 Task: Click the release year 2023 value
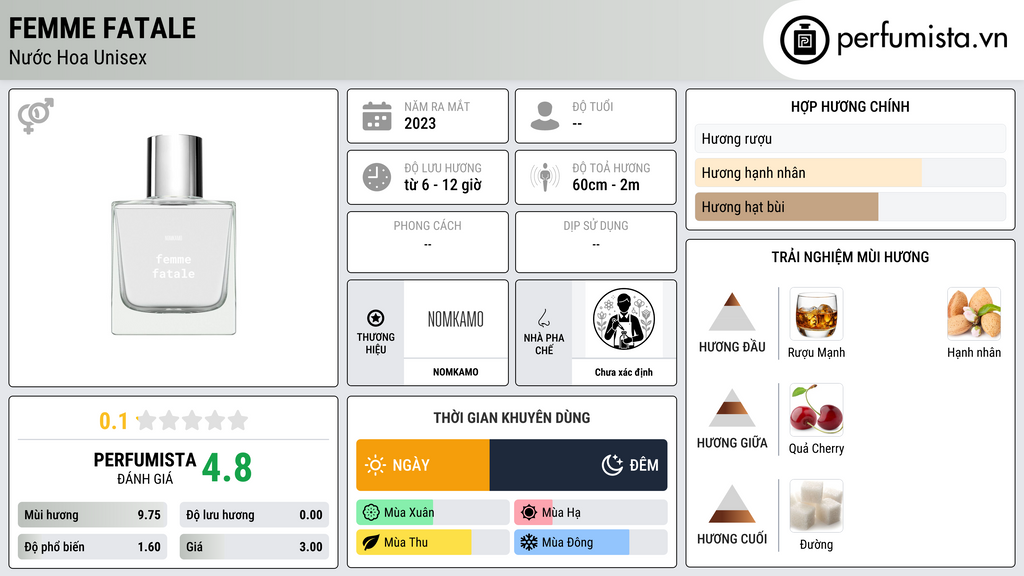click(x=420, y=123)
